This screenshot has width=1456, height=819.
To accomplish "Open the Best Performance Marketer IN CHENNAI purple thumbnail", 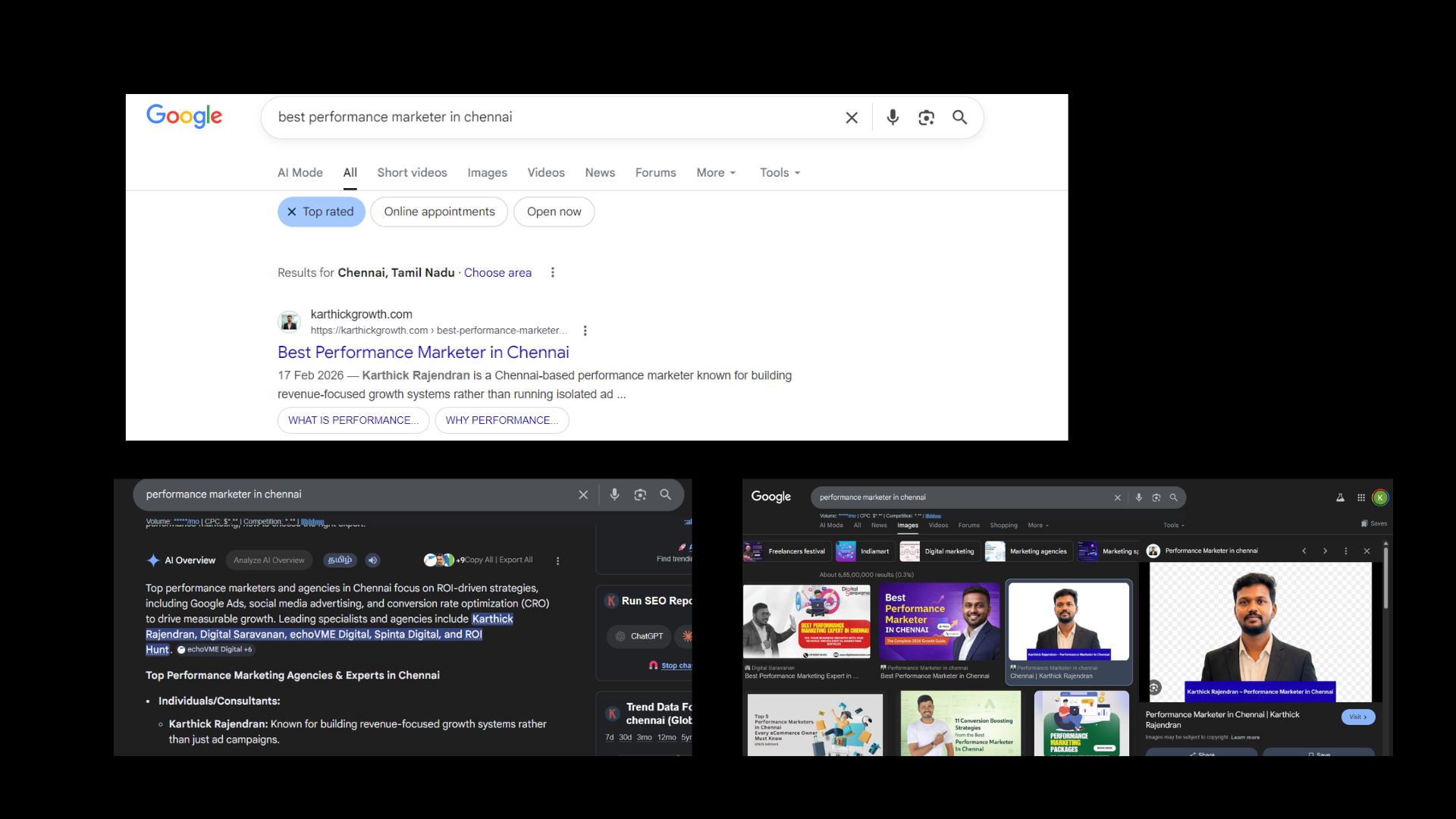I will point(940,621).
